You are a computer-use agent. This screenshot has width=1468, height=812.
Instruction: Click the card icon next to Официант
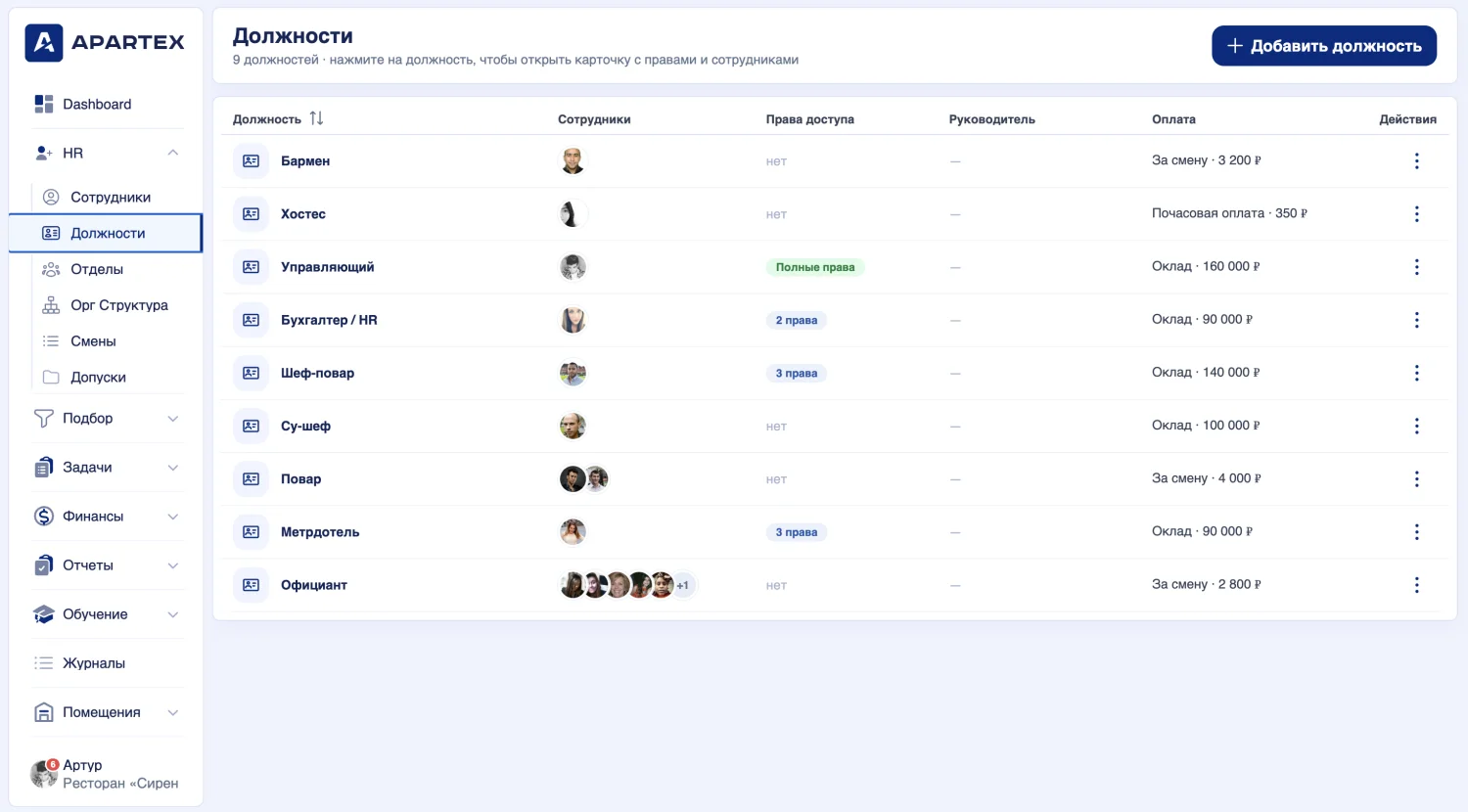point(251,585)
